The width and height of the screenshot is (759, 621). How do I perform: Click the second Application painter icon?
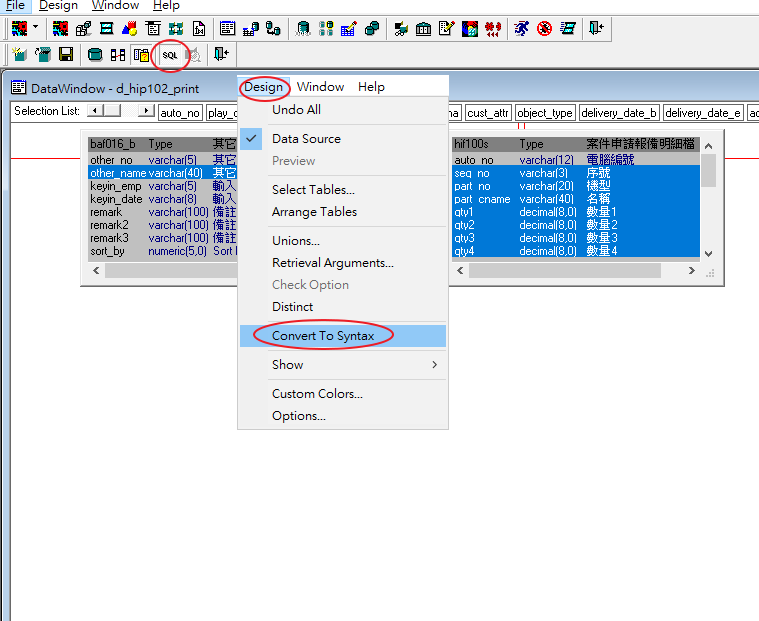tap(60, 29)
